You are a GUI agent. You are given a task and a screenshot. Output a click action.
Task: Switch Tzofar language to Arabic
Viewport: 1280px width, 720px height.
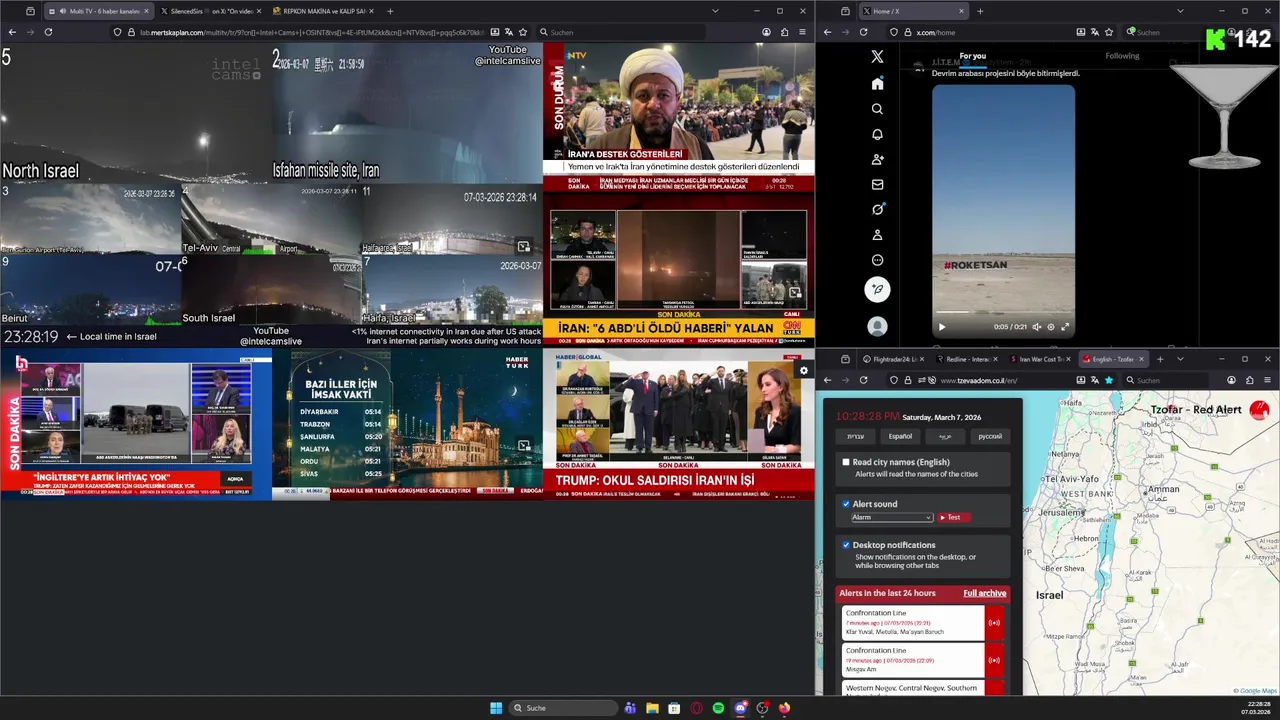[945, 436]
